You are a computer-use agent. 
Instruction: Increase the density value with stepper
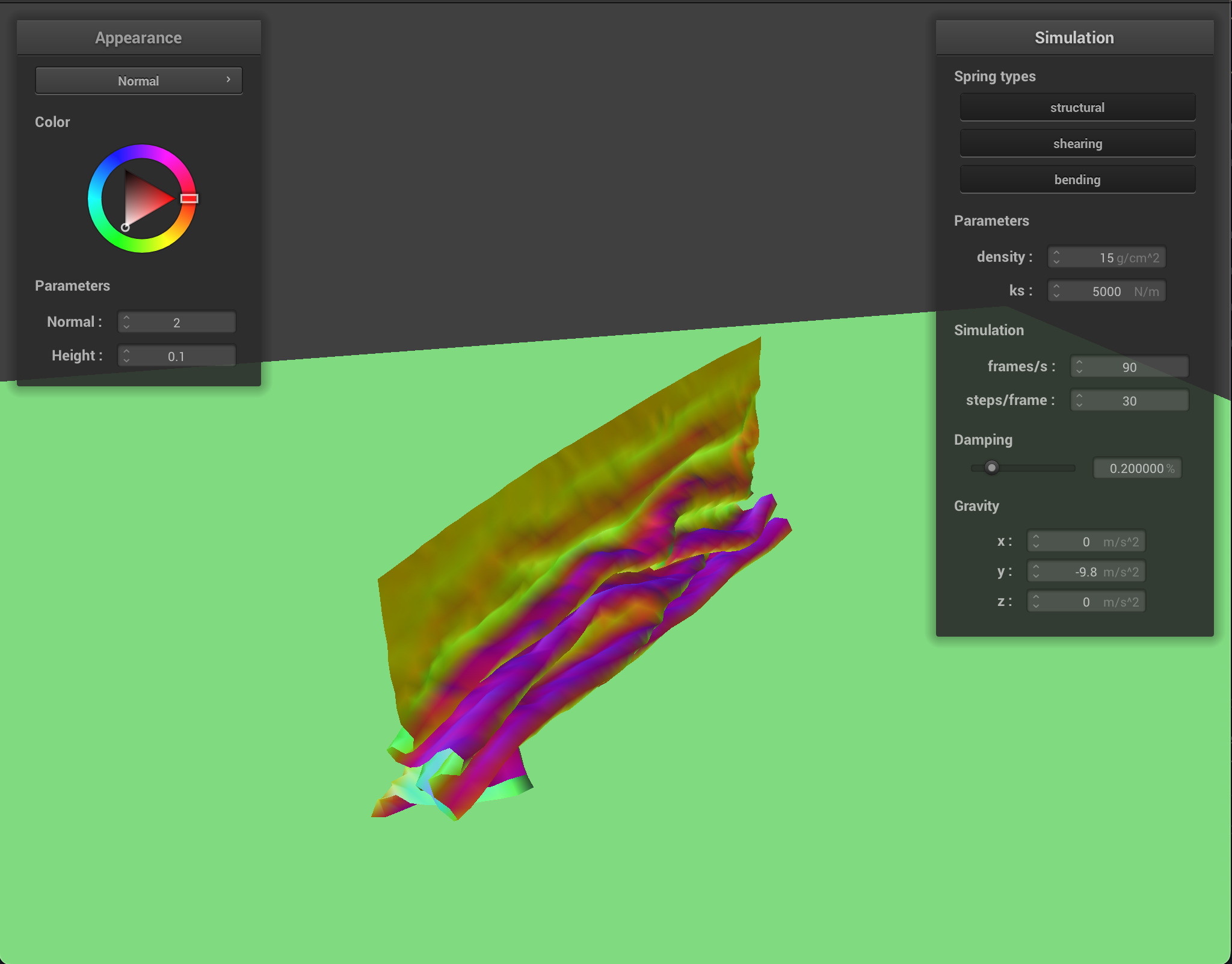[x=1057, y=253]
